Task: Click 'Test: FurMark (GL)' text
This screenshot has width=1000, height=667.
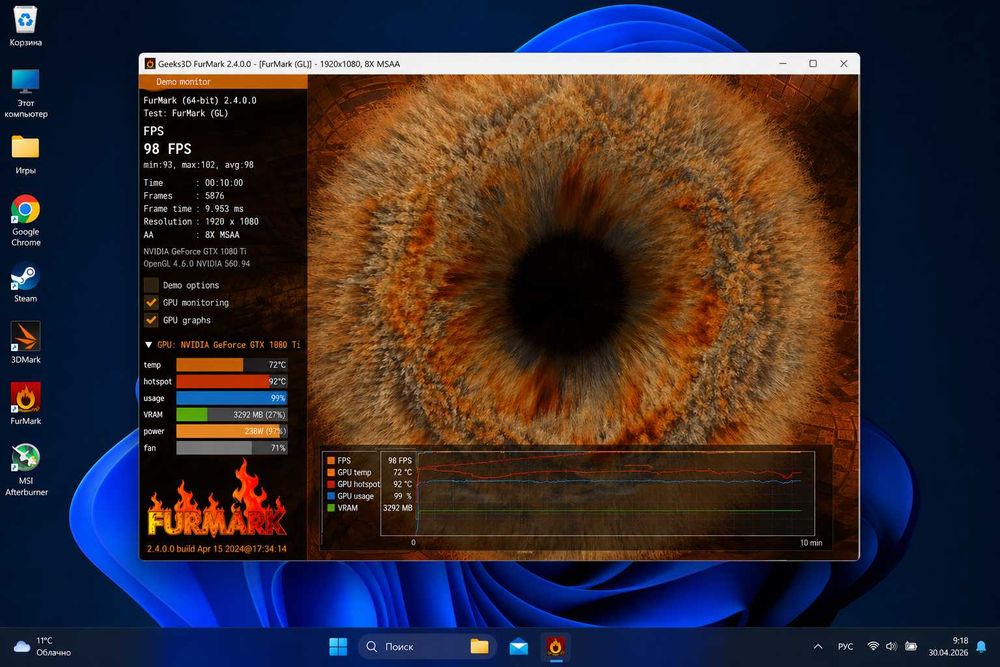Action: (x=186, y=113)
